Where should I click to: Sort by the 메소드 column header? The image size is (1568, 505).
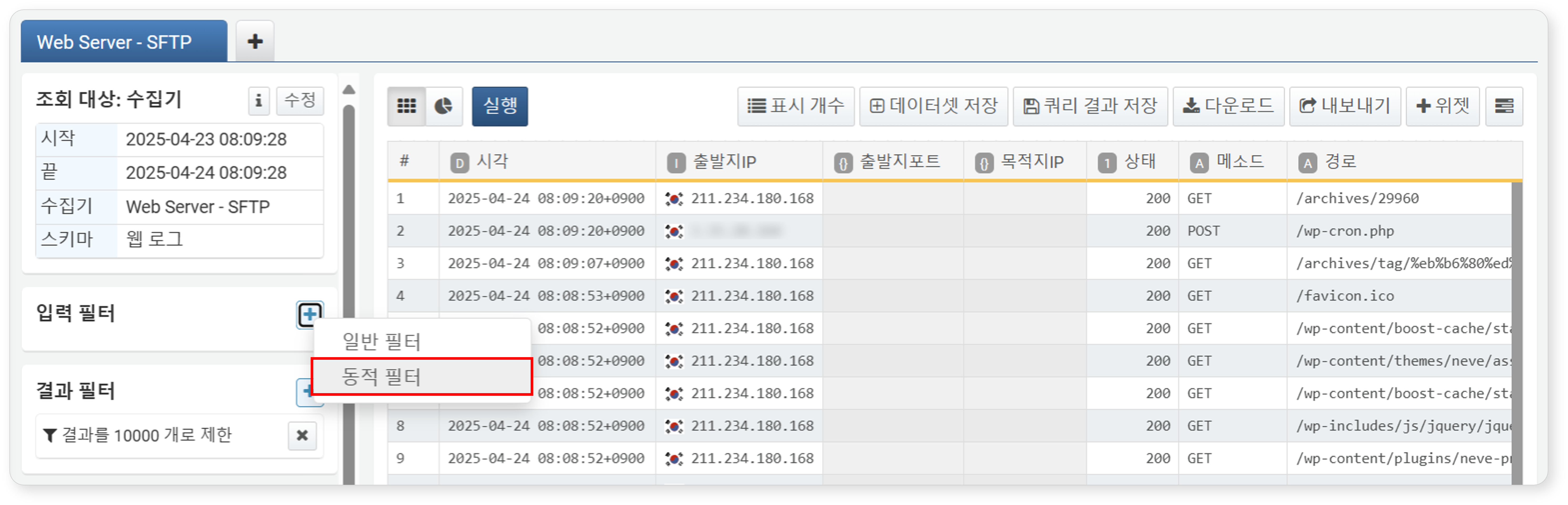(1233, 162)
